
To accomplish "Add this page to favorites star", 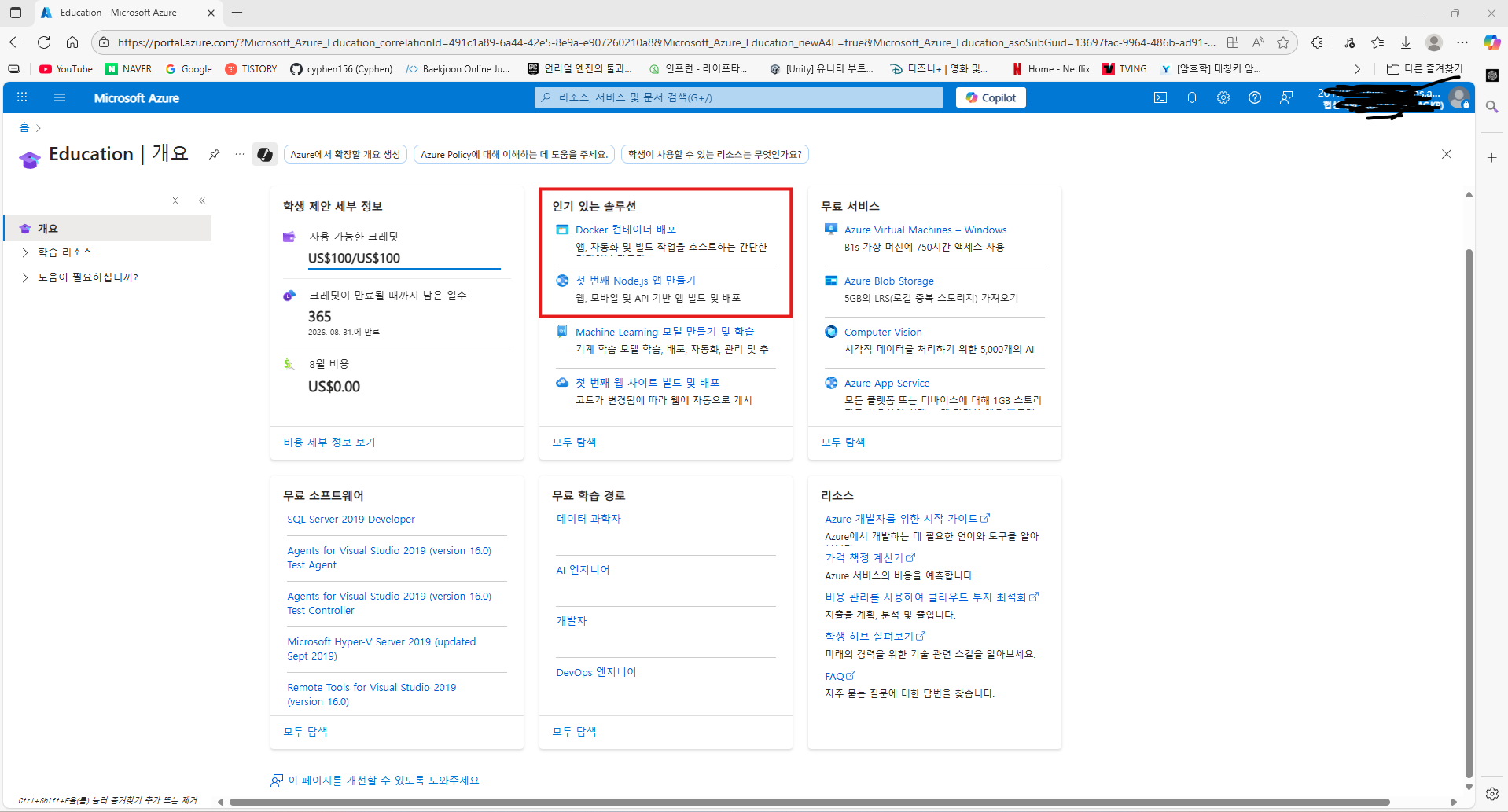I will click(1283, 42).
